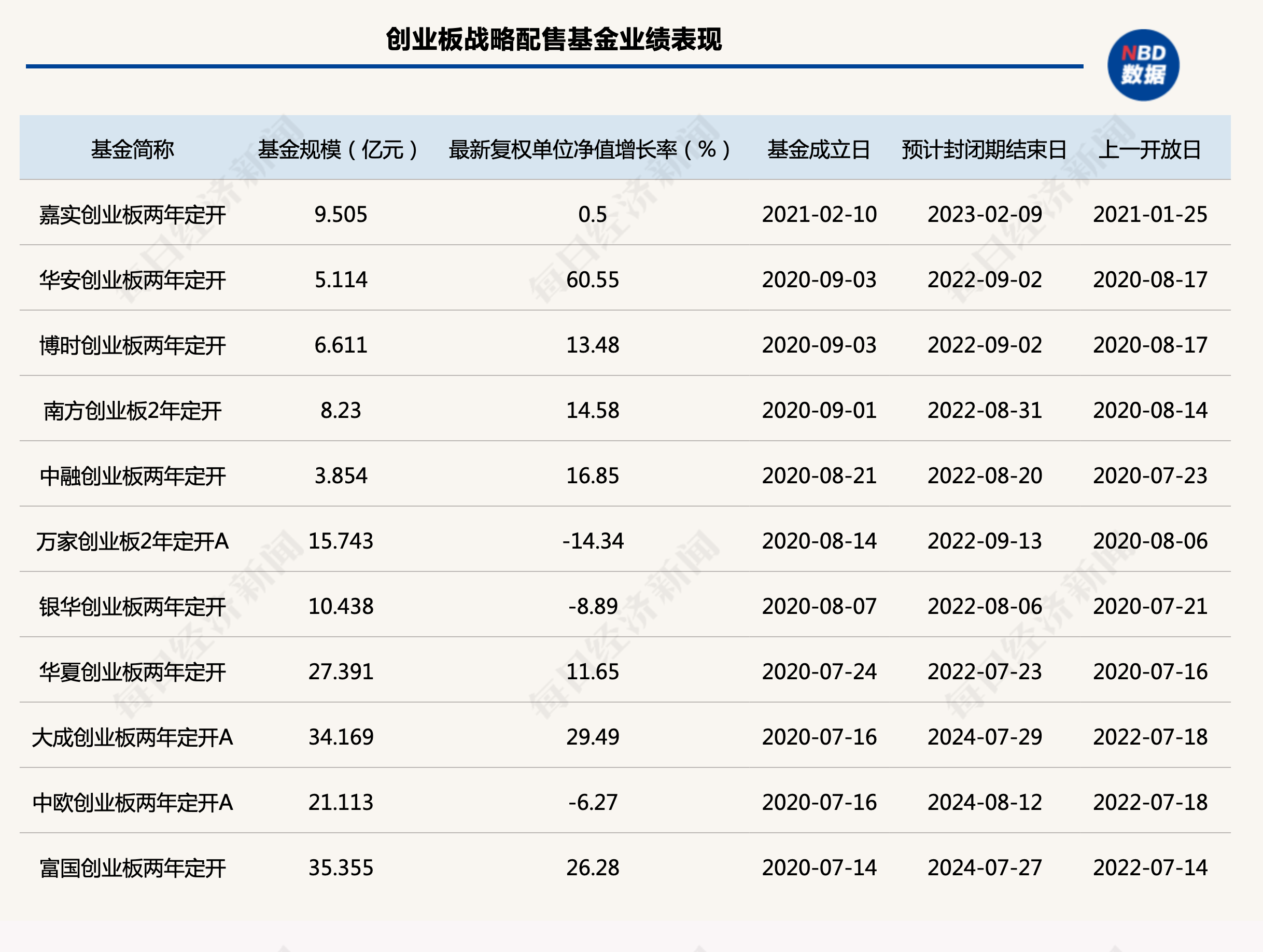Click growth rate value 13.48

(x=593, y=345)
